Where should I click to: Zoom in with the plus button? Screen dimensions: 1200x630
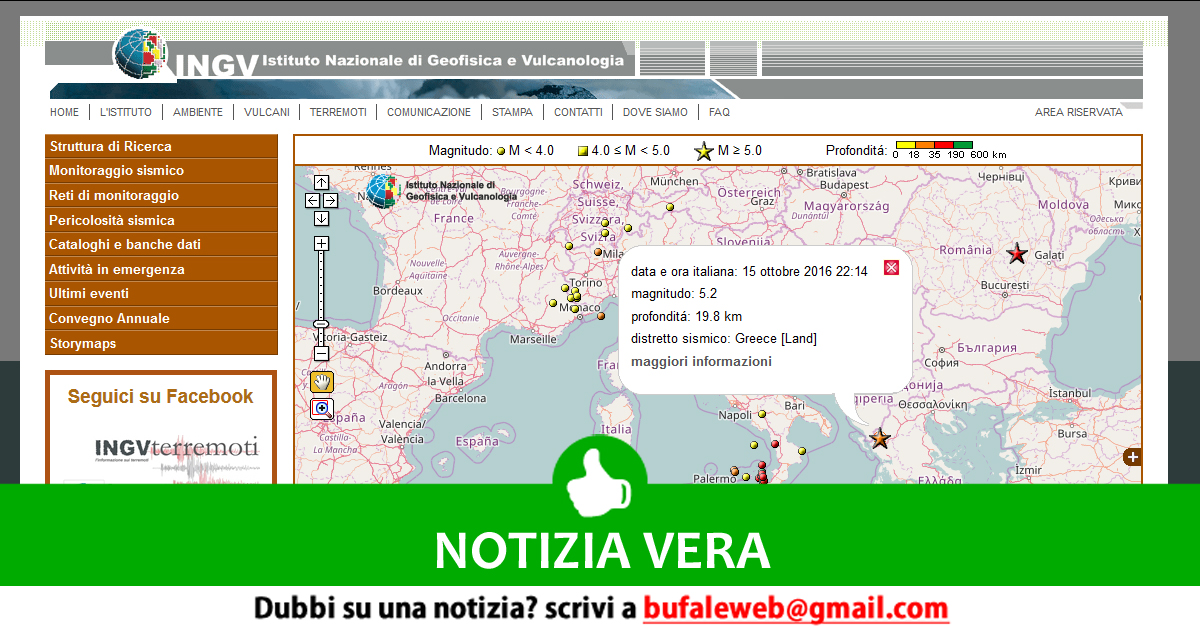(321, 243)
